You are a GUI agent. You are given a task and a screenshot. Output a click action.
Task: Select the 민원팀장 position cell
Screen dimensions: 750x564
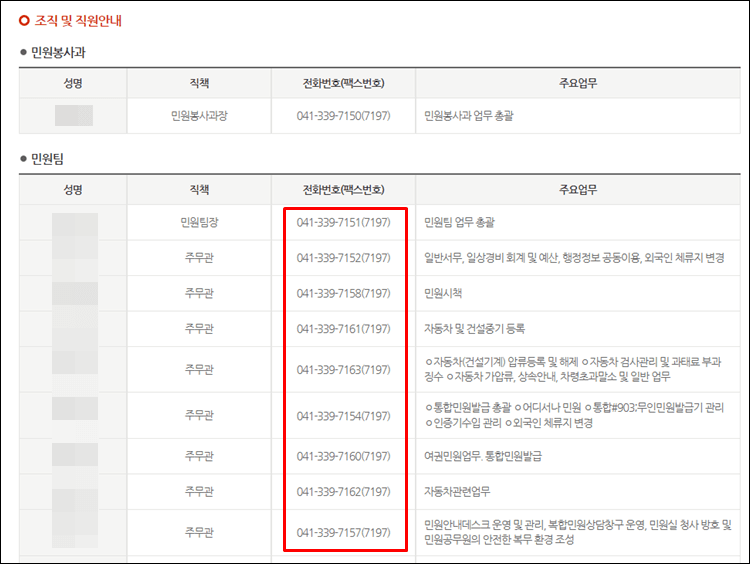click(199, 222)
